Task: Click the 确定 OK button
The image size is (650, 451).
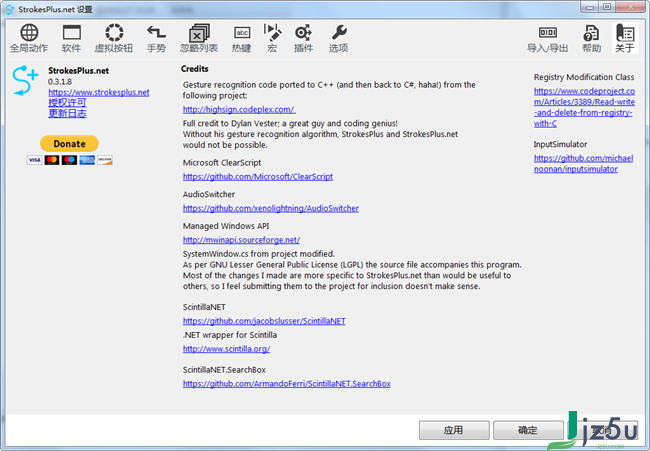Action: pyautogui.click(x=528, y=430)
